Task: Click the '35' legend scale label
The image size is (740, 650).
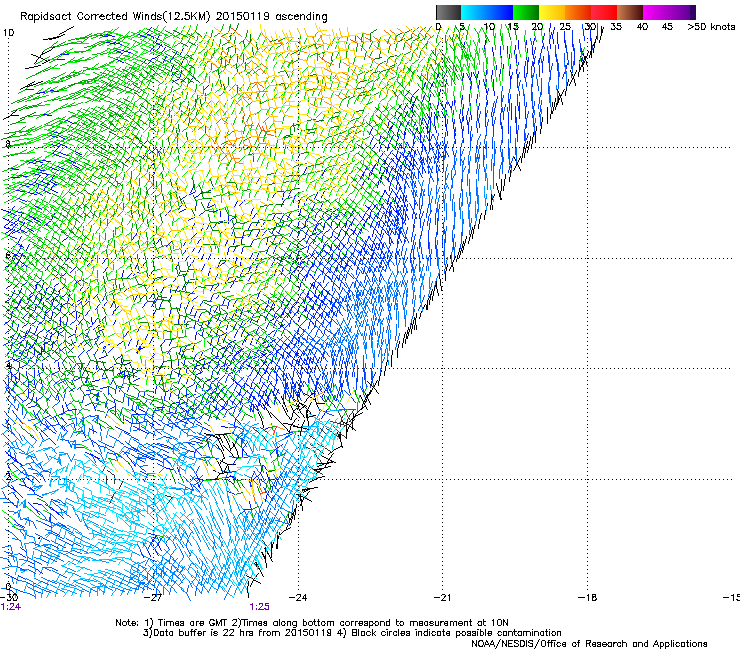Action: click(x=616, y=26)
